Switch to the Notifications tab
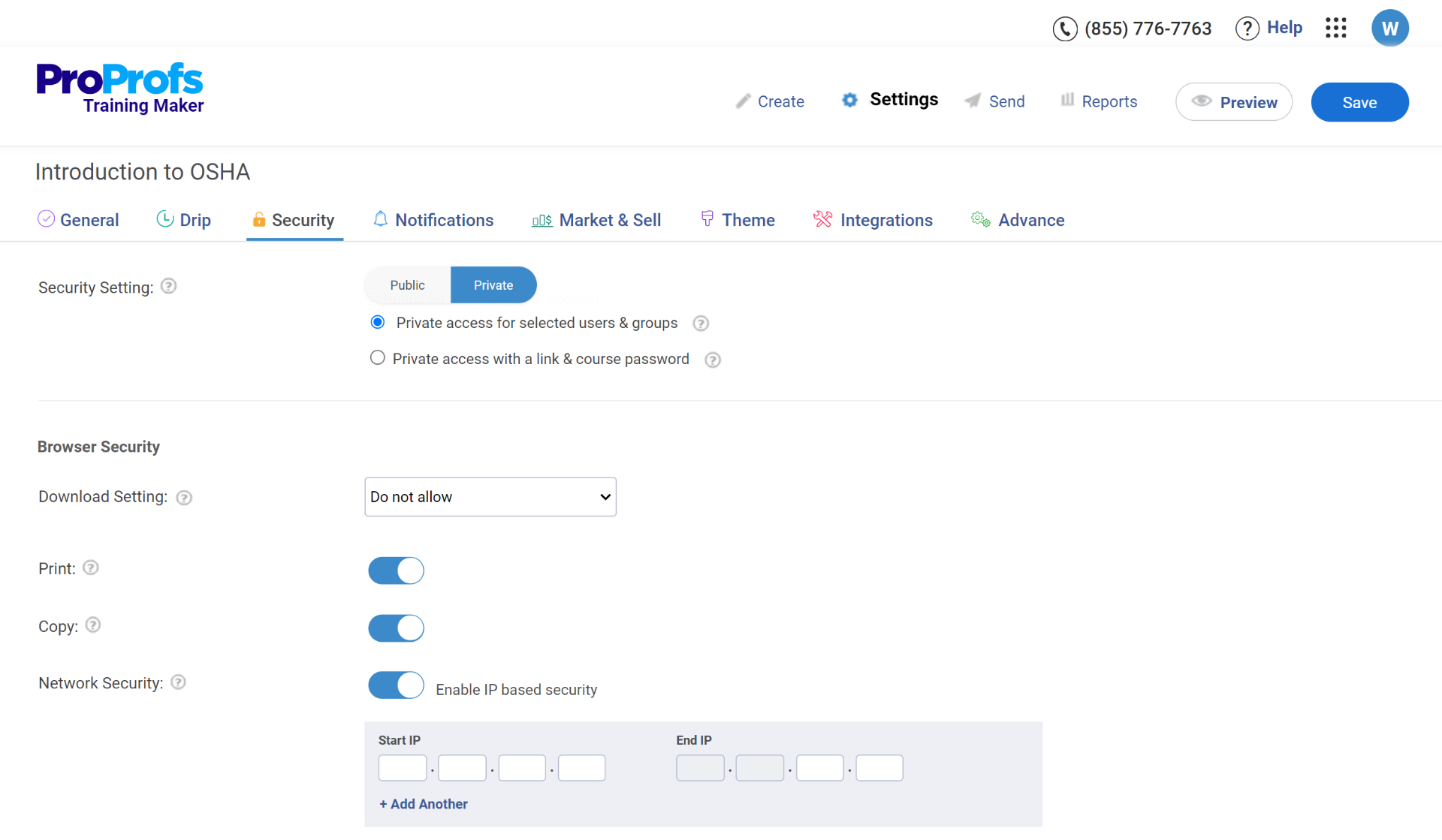 coord(445,220)
